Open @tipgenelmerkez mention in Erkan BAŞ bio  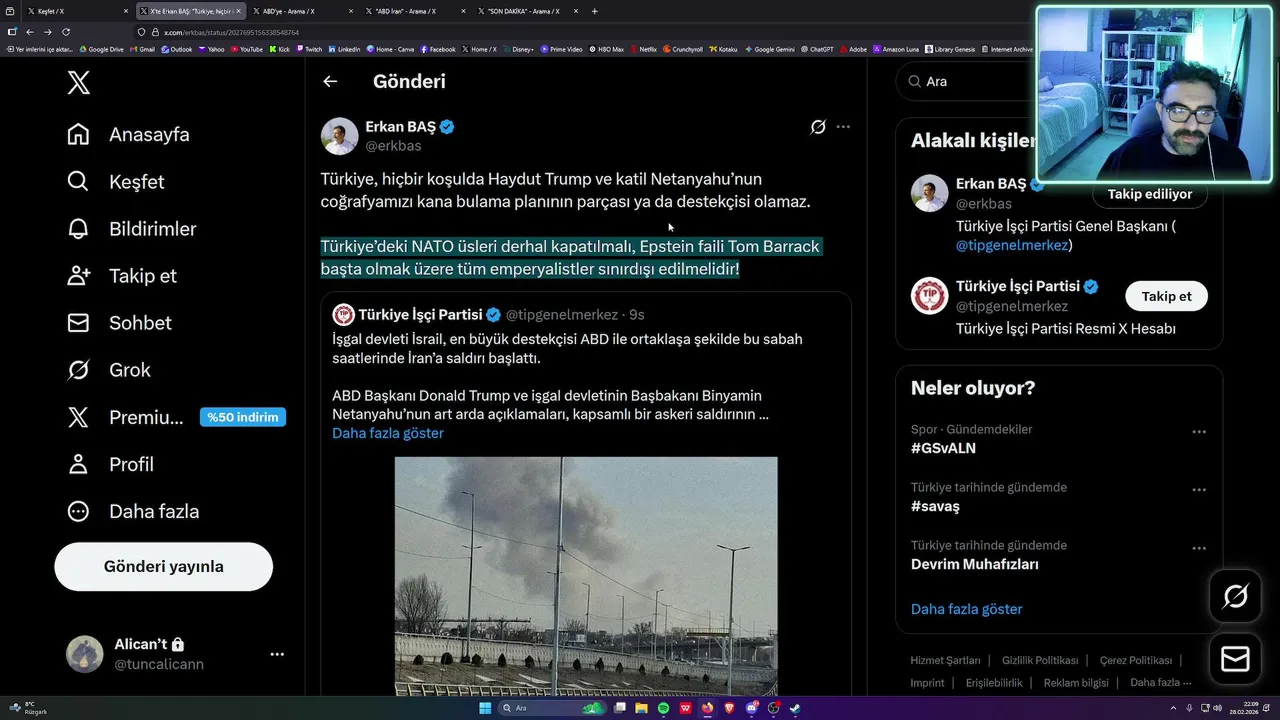coord(1014,245)
